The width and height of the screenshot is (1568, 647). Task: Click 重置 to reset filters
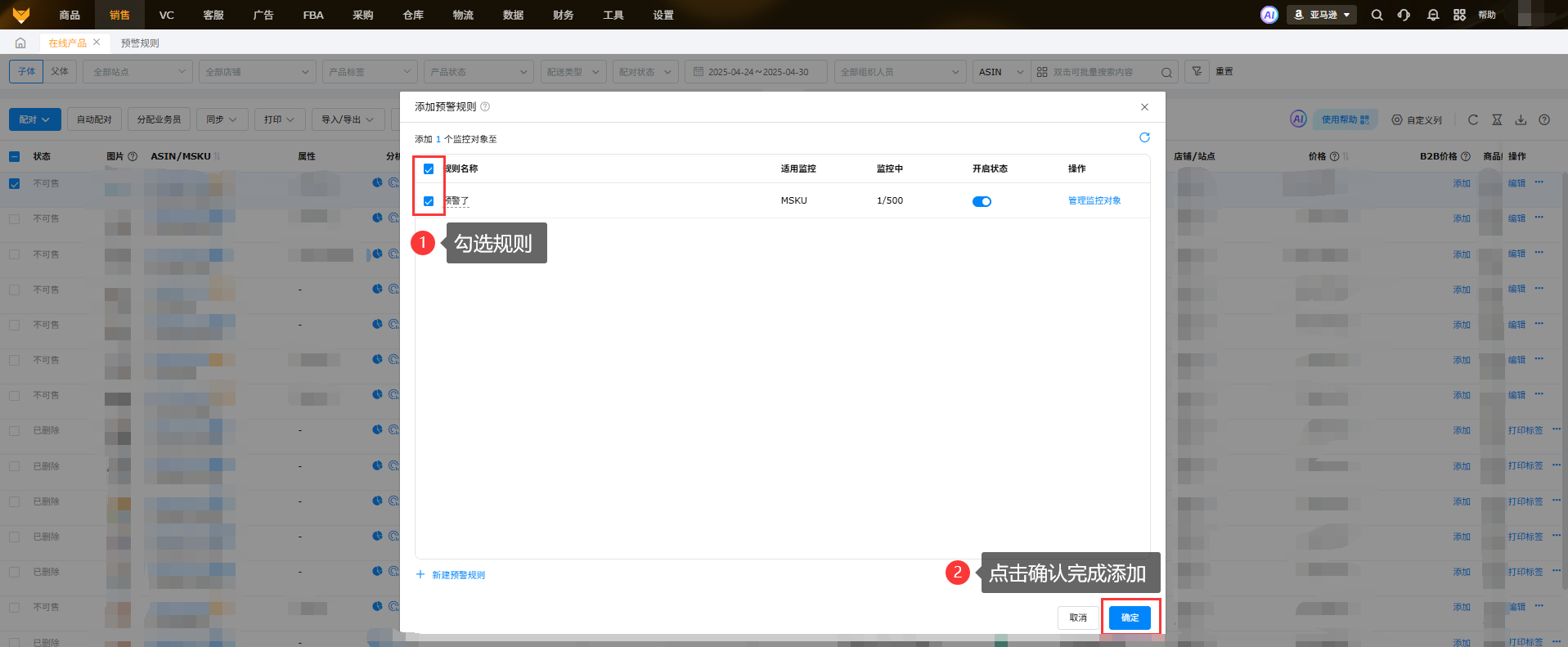tap(1224, 71)
